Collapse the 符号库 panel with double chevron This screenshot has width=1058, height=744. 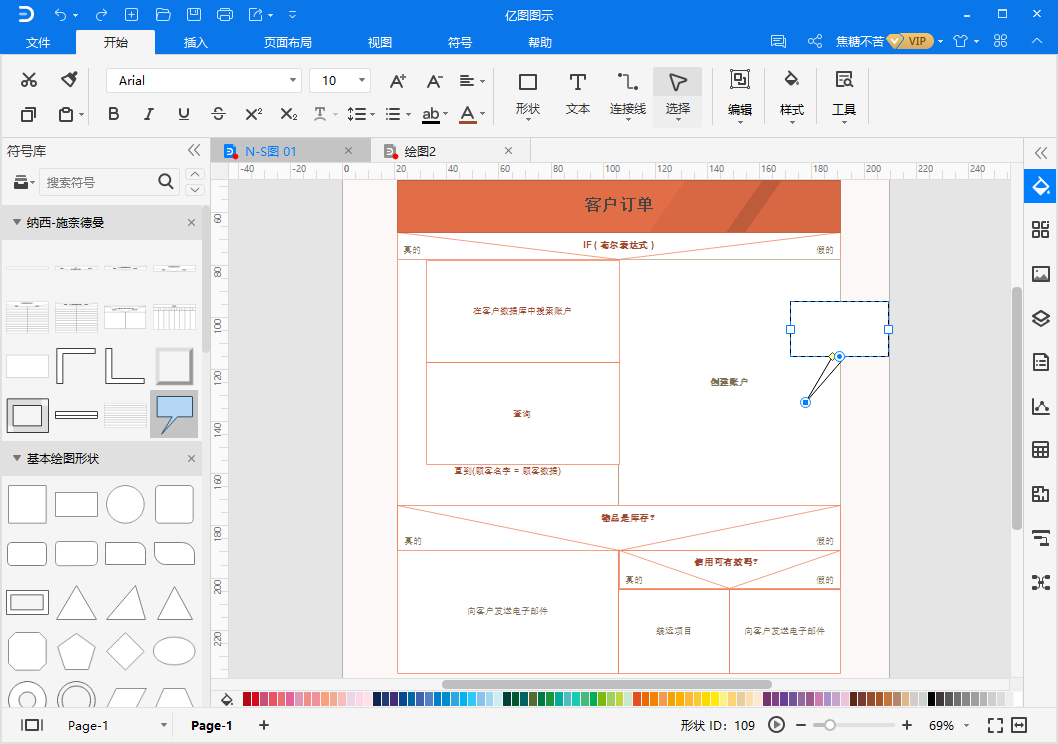pyautogui.click(x=194, y=150)
